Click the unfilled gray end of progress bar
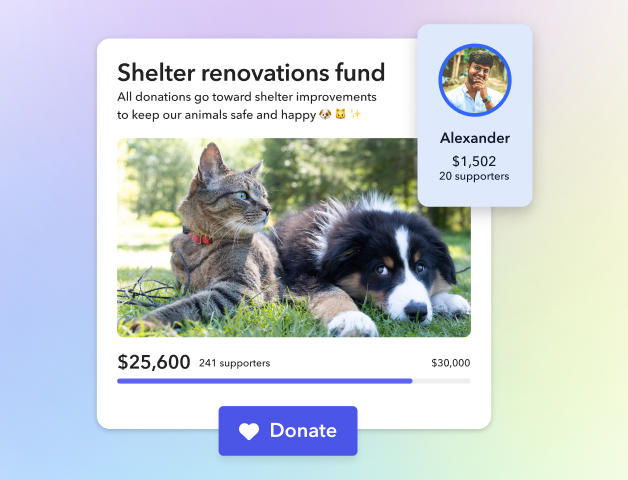This screenshot has height=480, width=628. coord(442,381)
